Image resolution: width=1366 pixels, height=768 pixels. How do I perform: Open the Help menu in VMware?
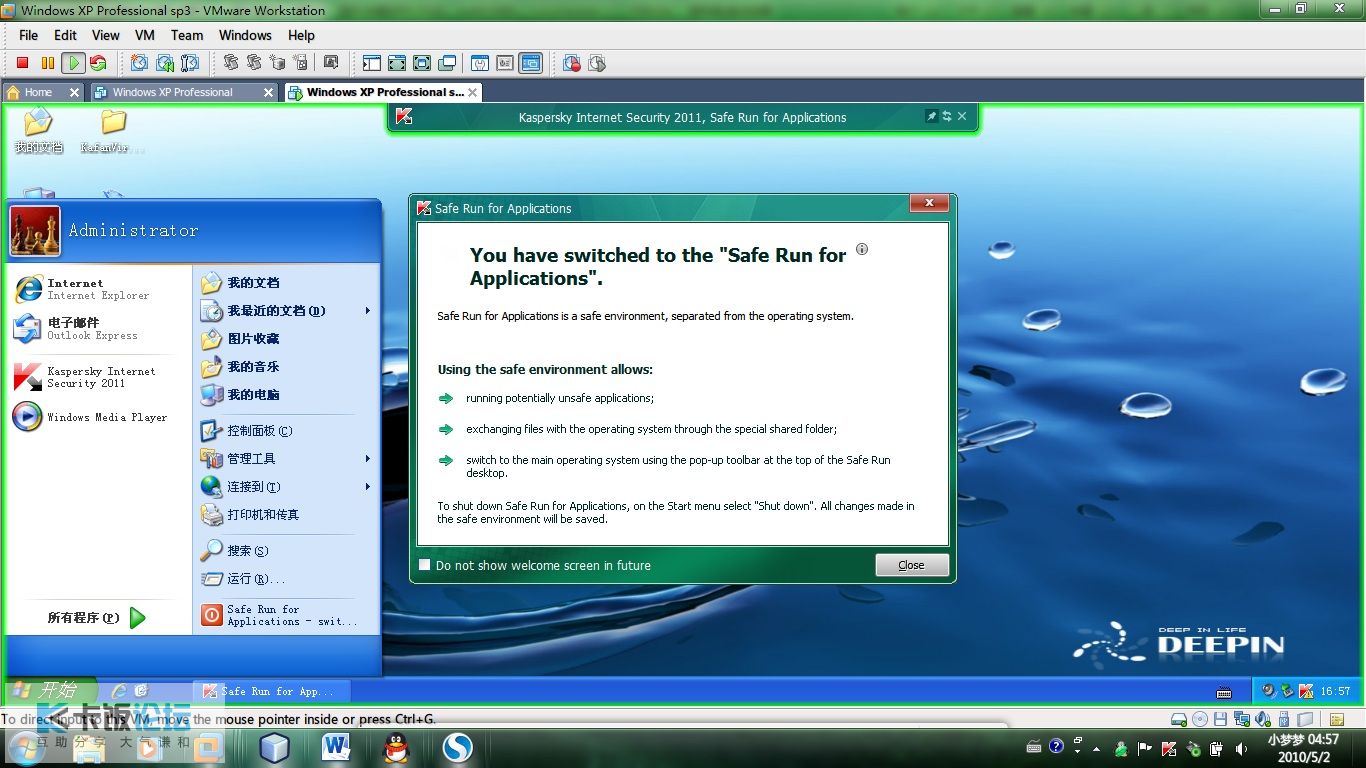(x=301, y=35)
